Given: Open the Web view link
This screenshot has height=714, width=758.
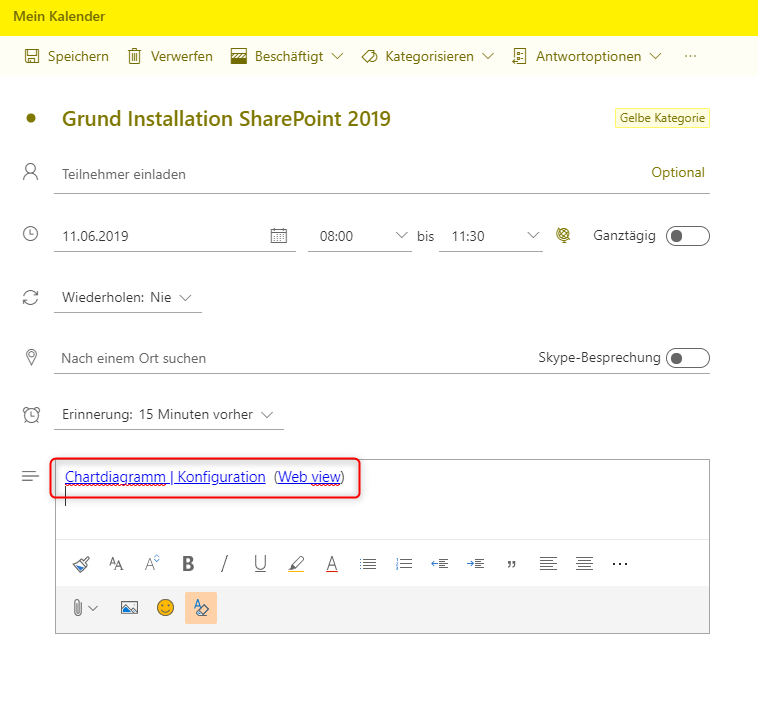Looking at the screenshot, I should click(309, 477).
